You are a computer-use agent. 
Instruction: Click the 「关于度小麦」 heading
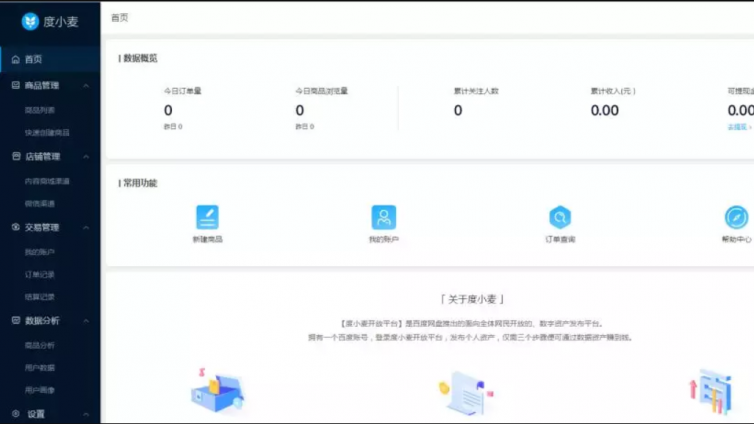point(472,299)
